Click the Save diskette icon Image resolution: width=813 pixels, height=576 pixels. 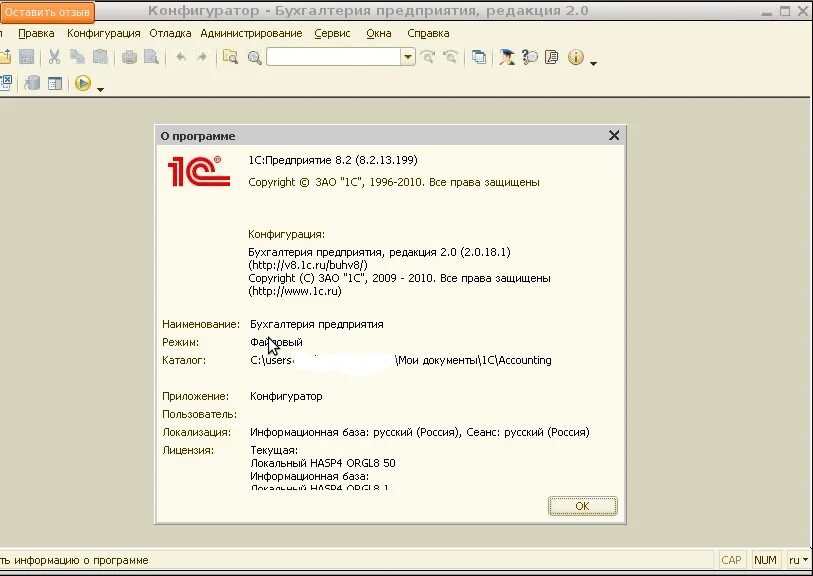click(26, 57)
